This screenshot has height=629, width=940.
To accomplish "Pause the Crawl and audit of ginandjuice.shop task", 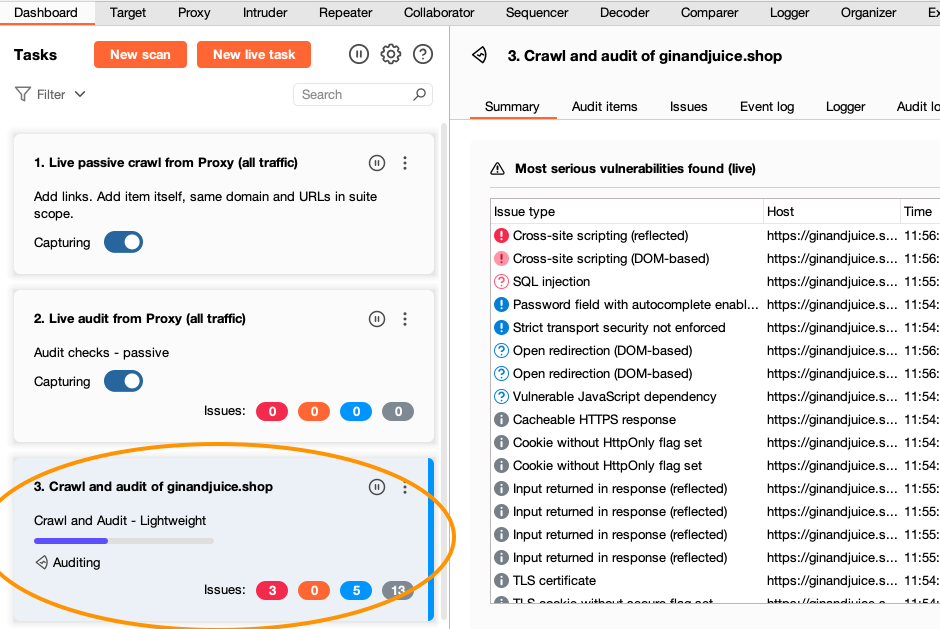I will [376, 487].
